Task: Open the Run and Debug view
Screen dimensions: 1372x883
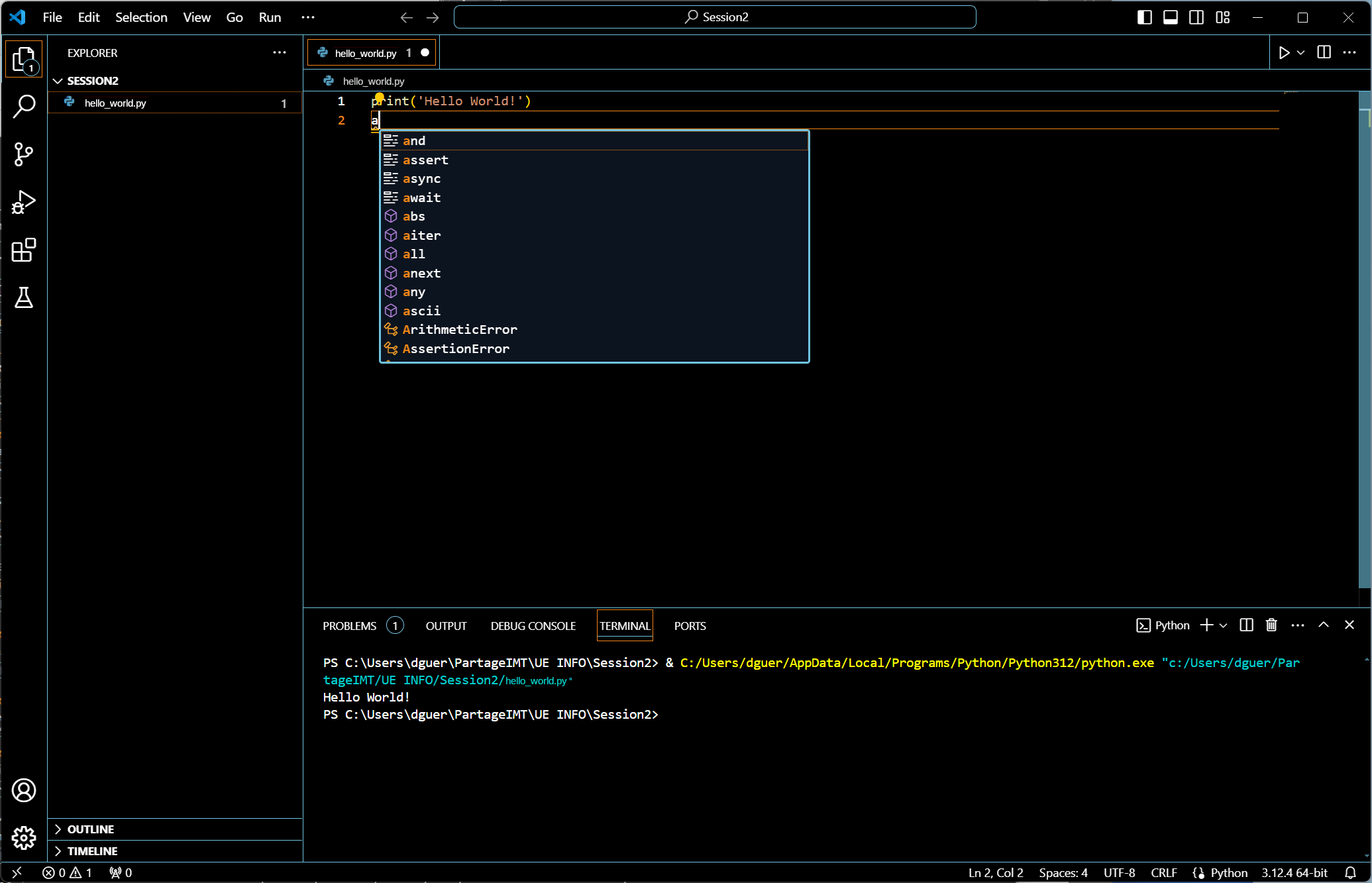Action: click(x=24, y=202)
